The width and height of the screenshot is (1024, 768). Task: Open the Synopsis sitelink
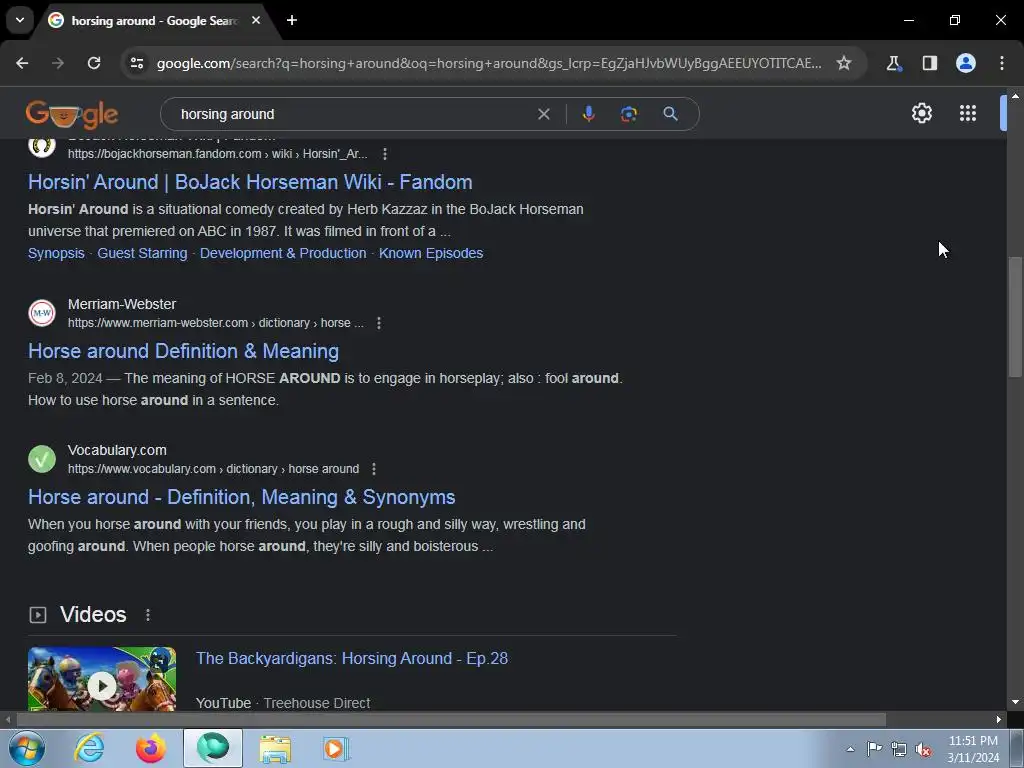[56, 253]
